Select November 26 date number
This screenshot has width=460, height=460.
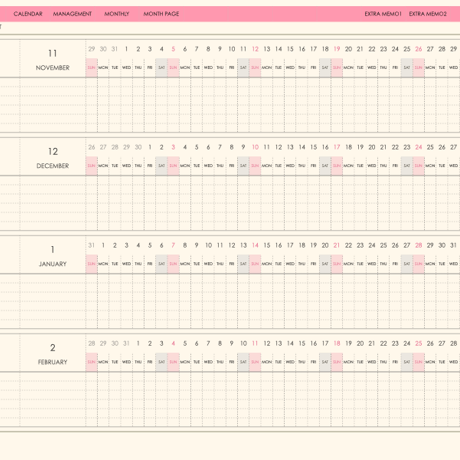click(419, 49)
